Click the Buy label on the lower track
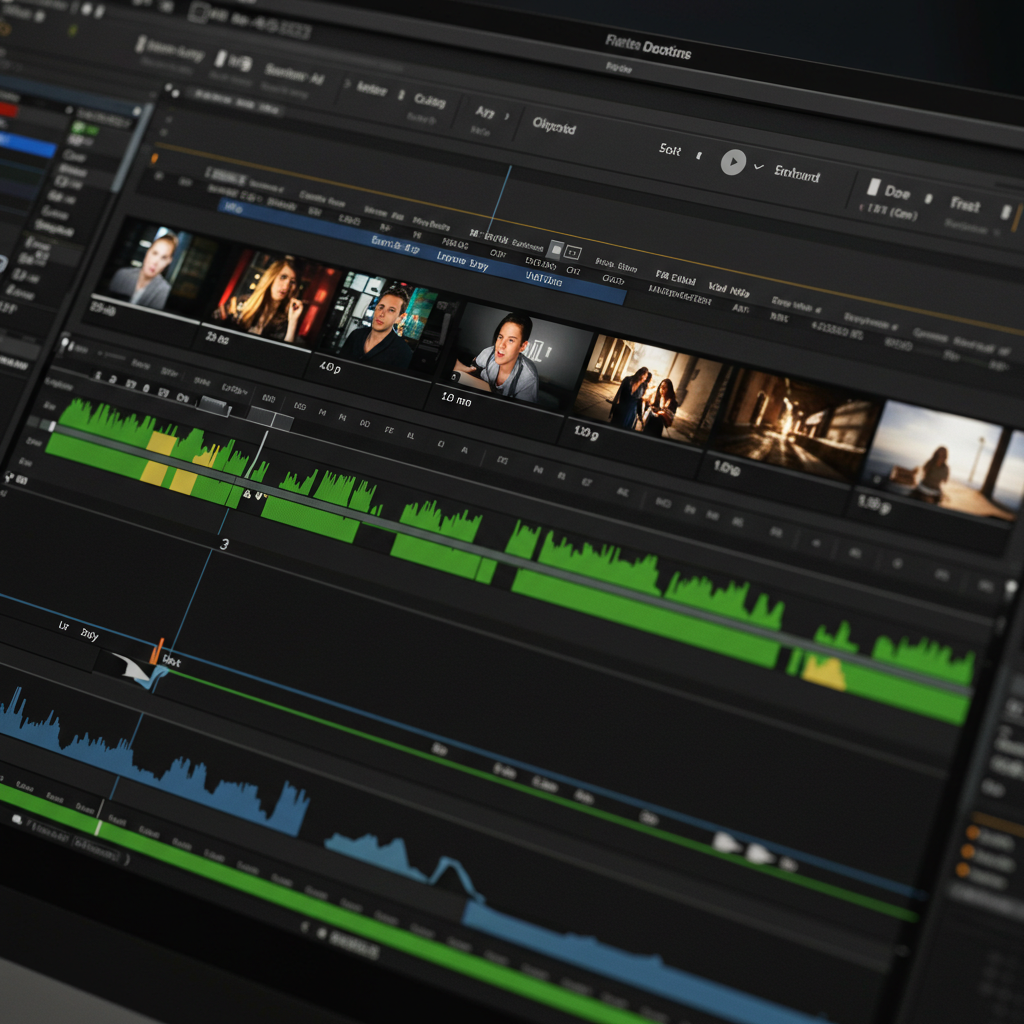The width and height of the screenshot is (1024, 1024). click(x=89, y=634)
